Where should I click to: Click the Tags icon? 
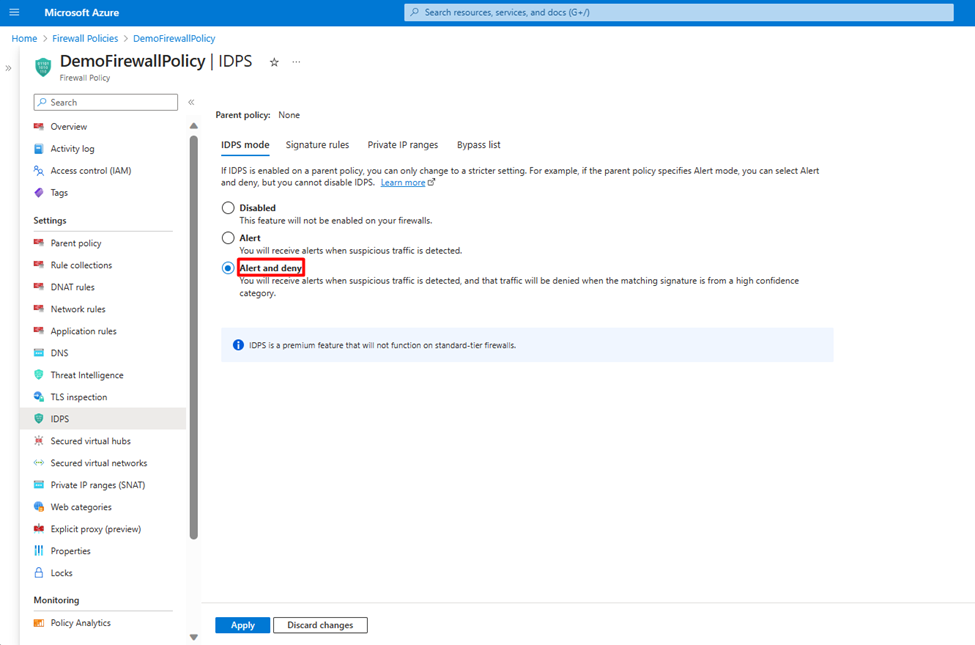39,193
